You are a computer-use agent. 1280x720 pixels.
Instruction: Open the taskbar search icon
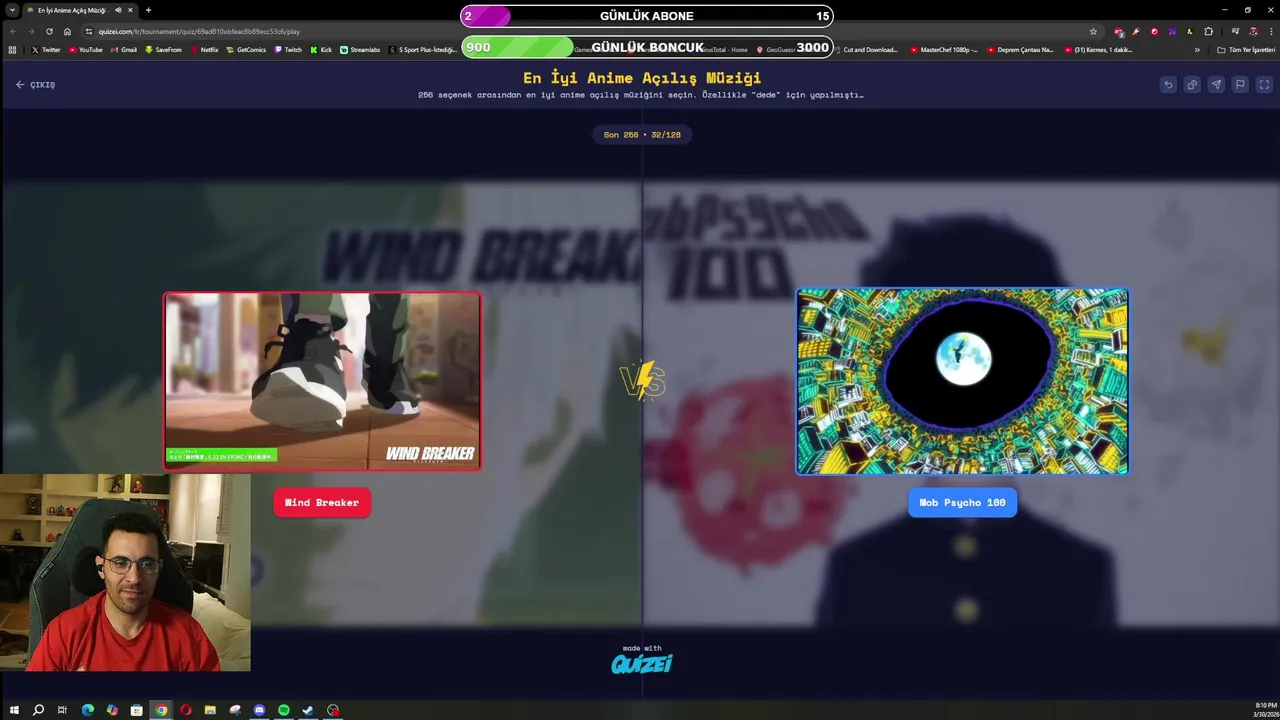[38, 710]
